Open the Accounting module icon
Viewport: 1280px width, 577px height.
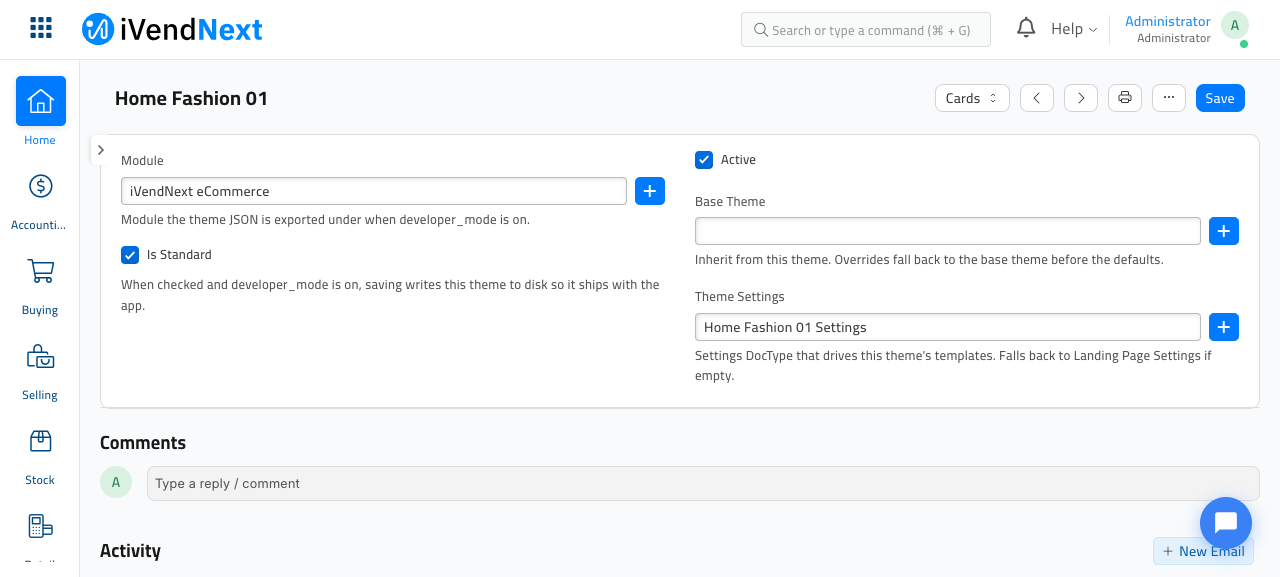pos(41,186)
